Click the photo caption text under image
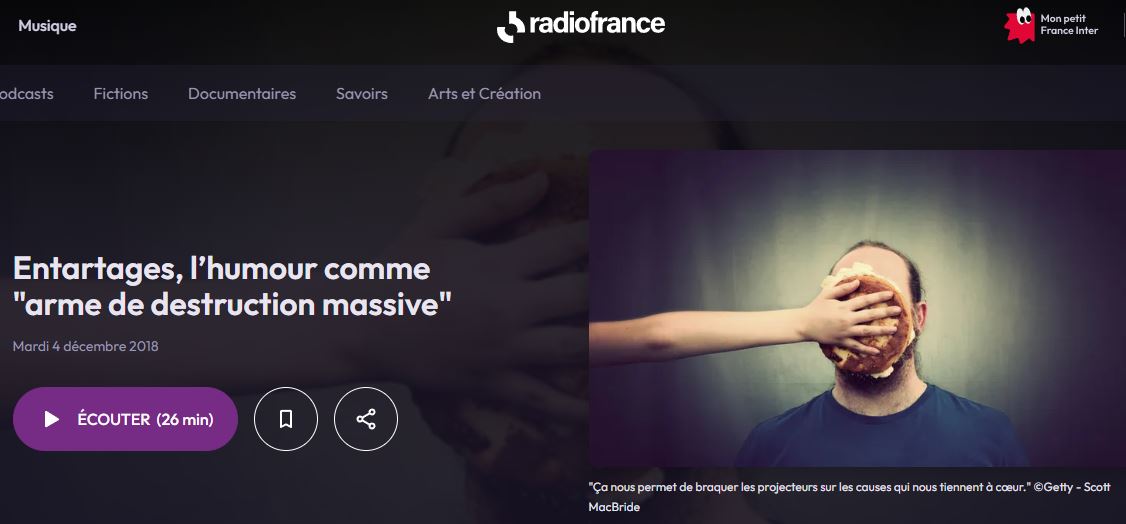This screenshot has width=1126, height=524. 850,497
